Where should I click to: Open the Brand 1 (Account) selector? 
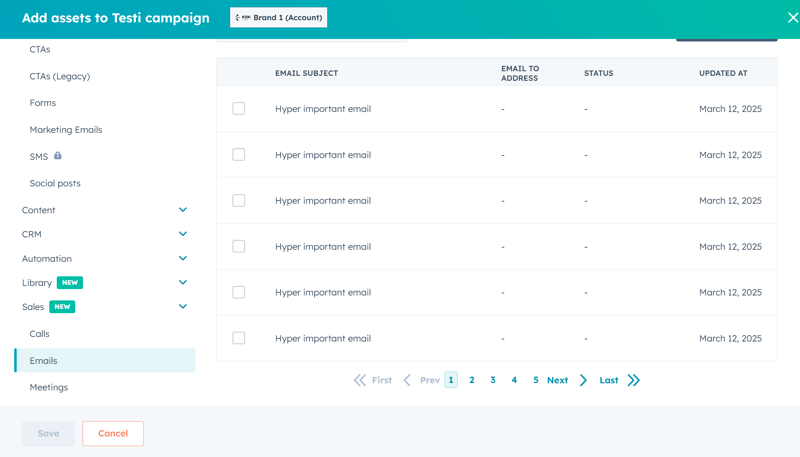coord(279,17)
